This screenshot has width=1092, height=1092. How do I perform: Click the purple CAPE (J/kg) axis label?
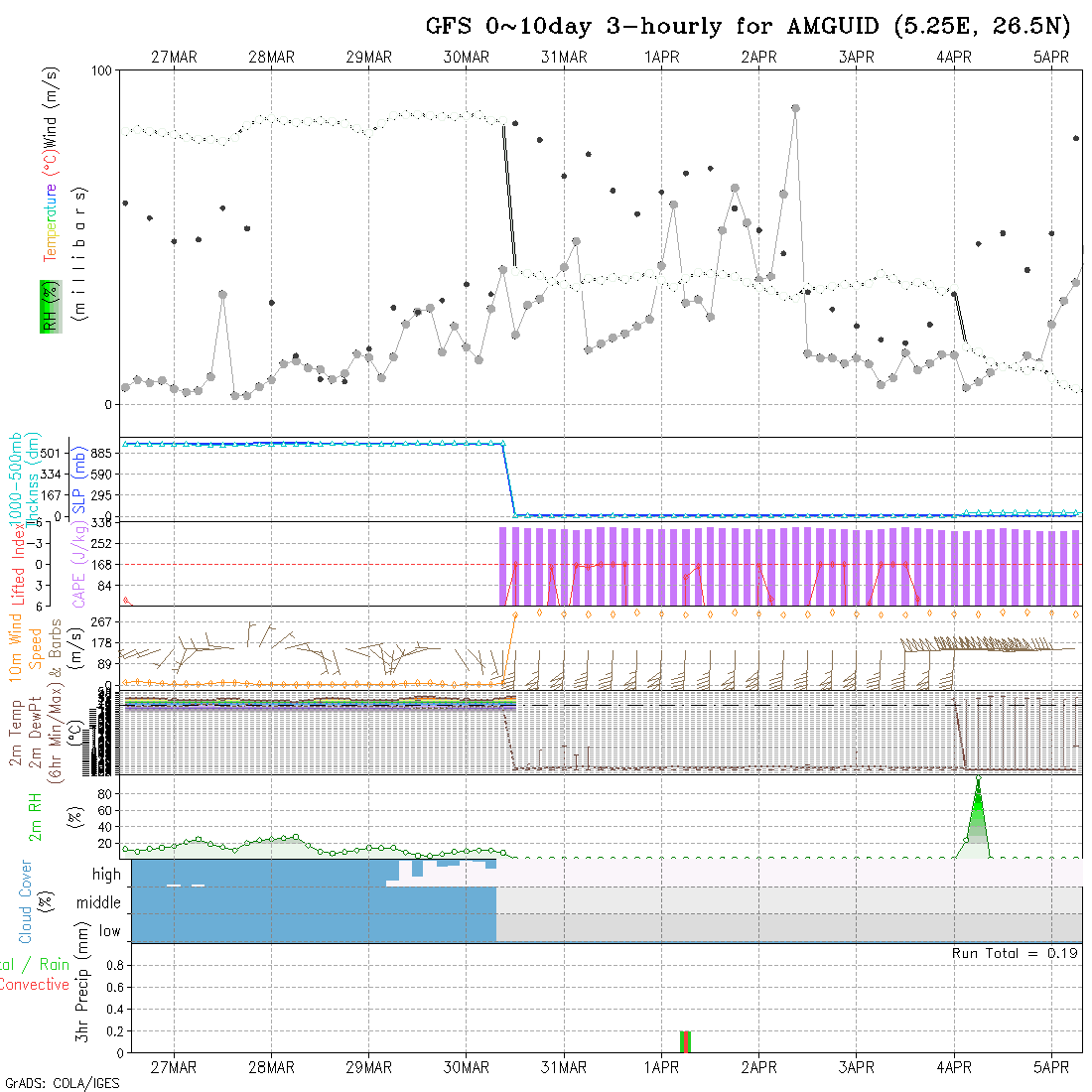77,563
